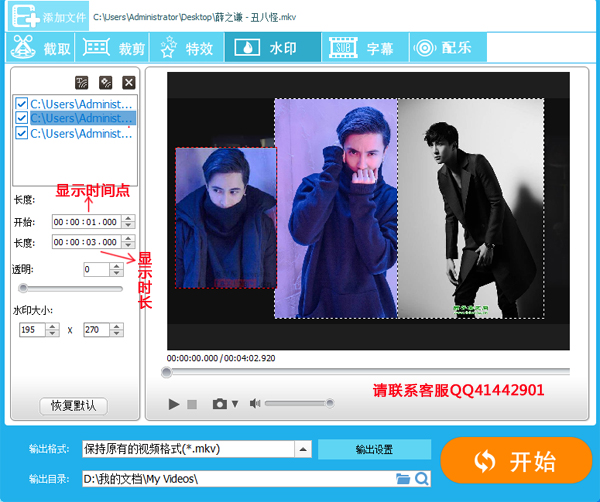Image resolution: width=600 pixels, height=502 pixels.
Task: Click the 恢复默认 restore defaults button
Action: pos(73,406)
